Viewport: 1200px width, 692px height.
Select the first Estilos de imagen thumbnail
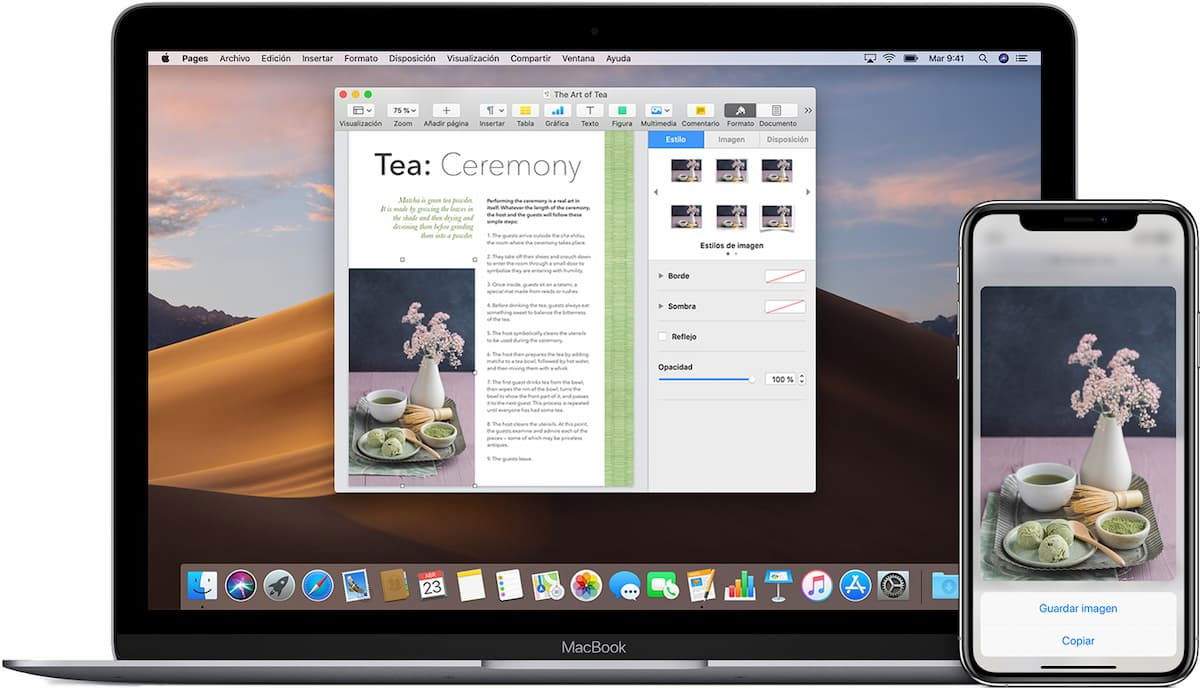[685, 170]
